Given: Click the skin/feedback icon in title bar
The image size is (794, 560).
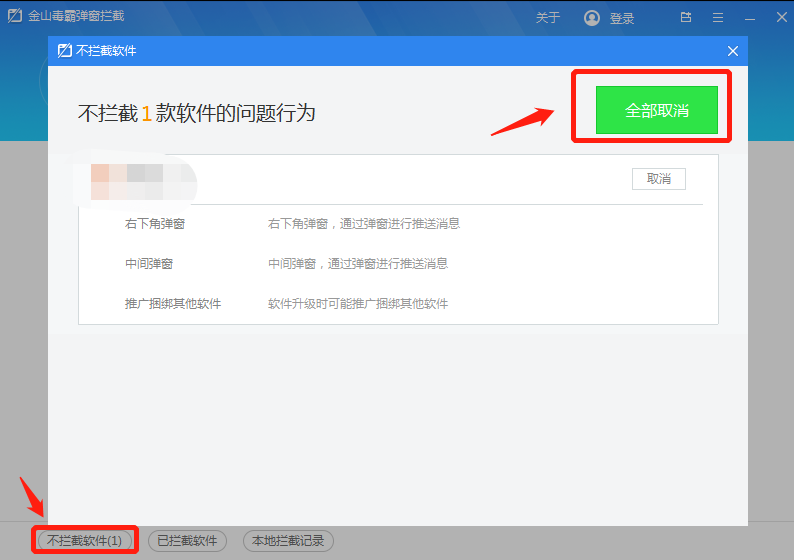Looking at the screenshot, I should pyautogui.click(x=686, y=18).
